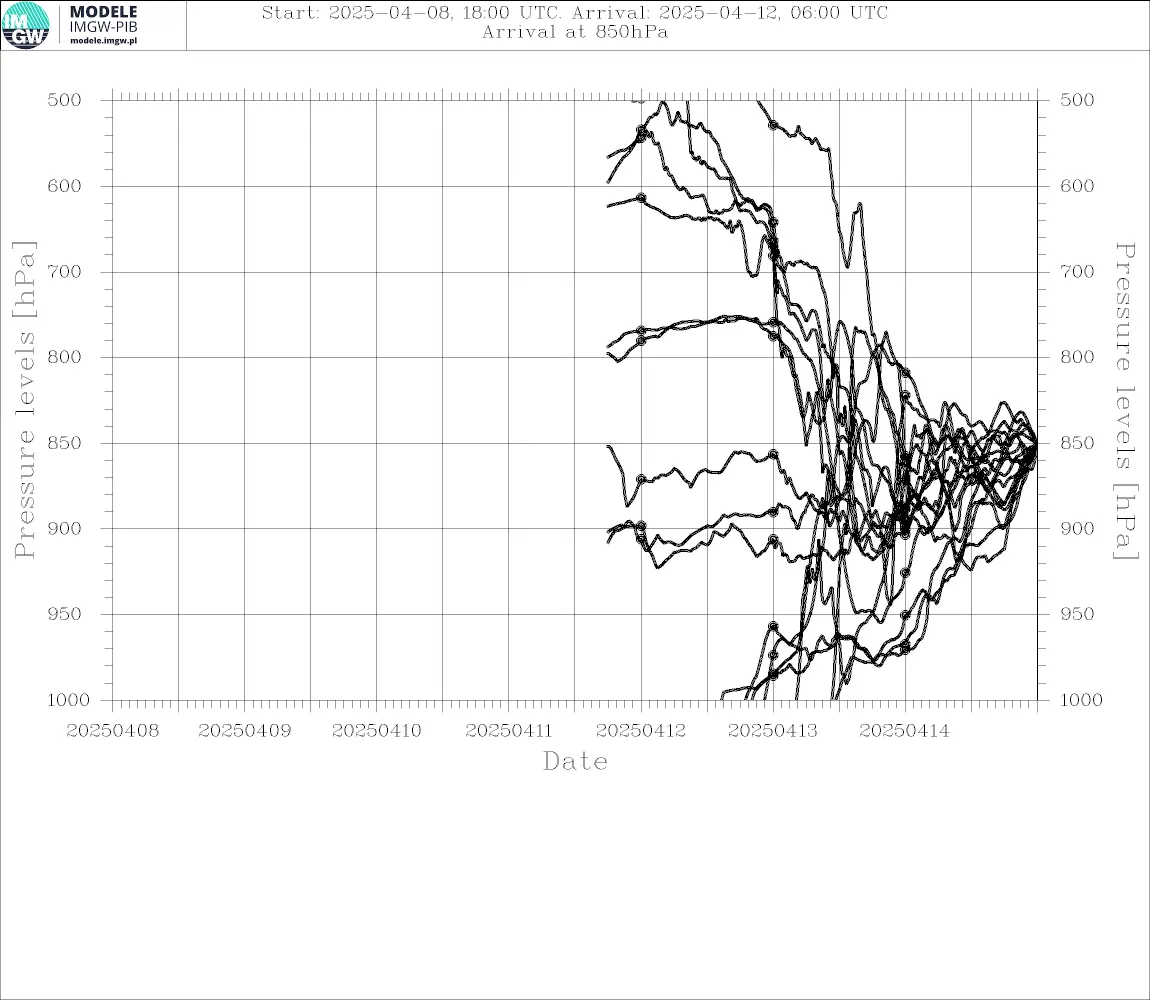Click the 20250408 date axis label

pos(112,731)
